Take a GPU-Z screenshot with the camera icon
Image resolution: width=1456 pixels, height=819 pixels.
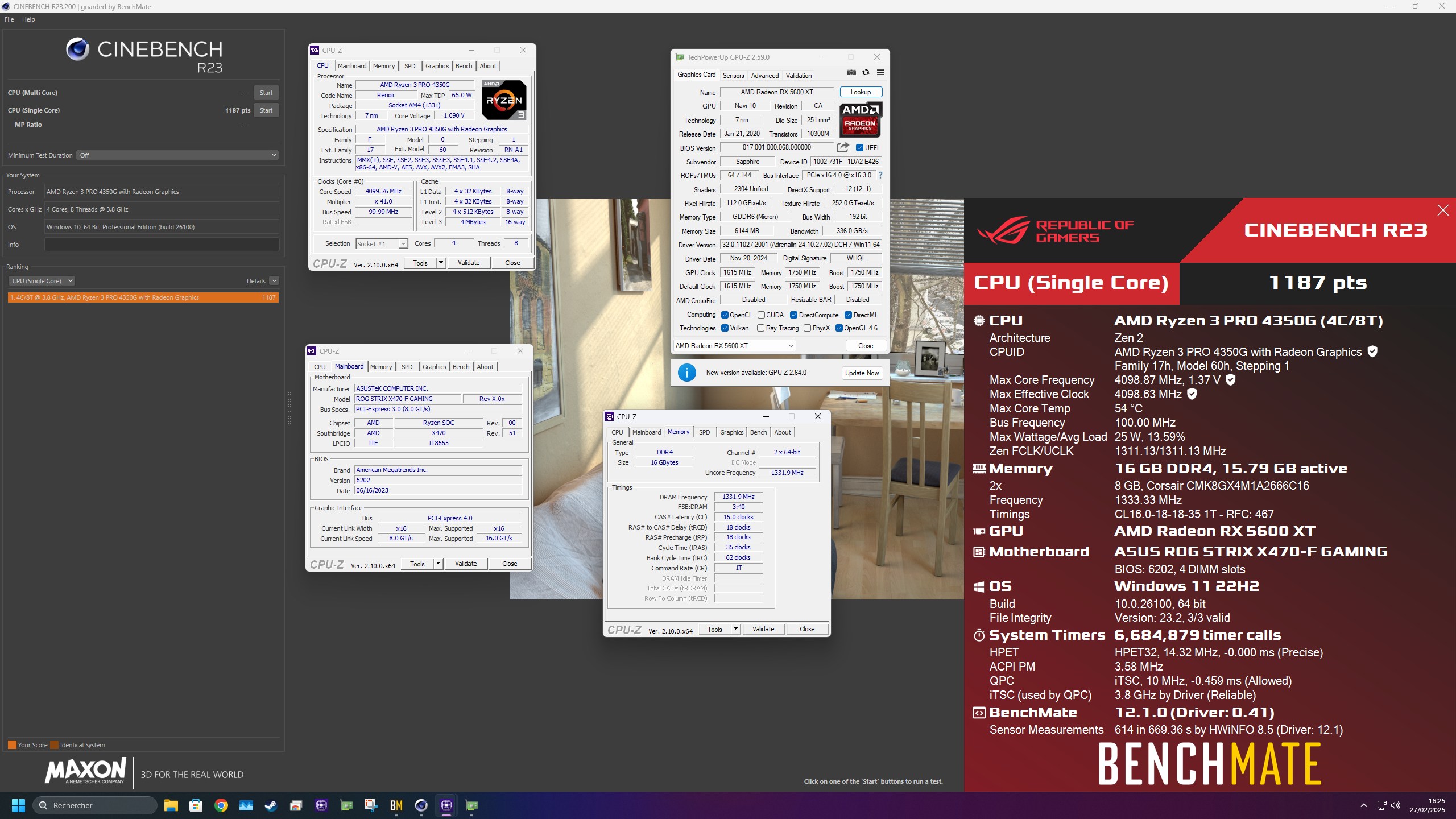[851, 72]
